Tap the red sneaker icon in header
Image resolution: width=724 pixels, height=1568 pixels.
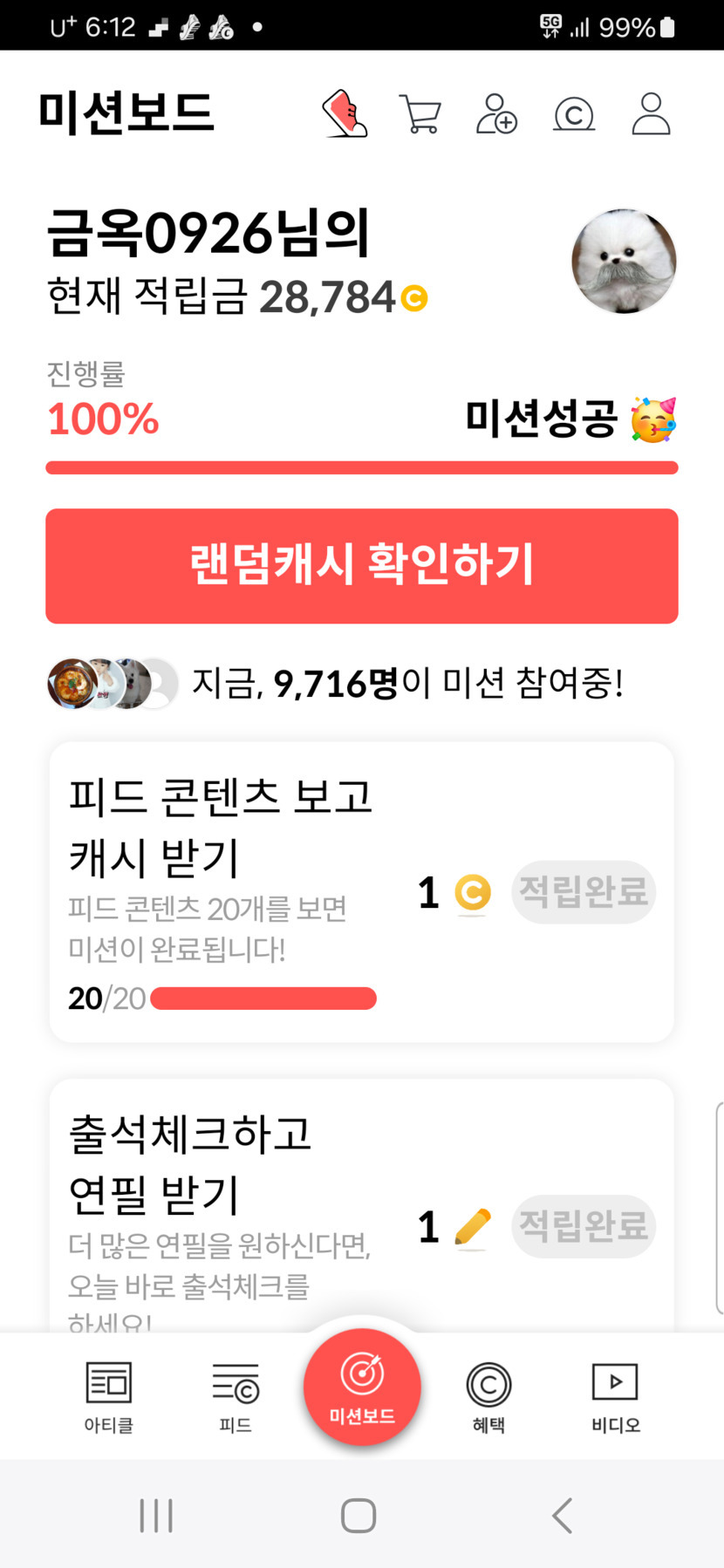coord(345,114)
